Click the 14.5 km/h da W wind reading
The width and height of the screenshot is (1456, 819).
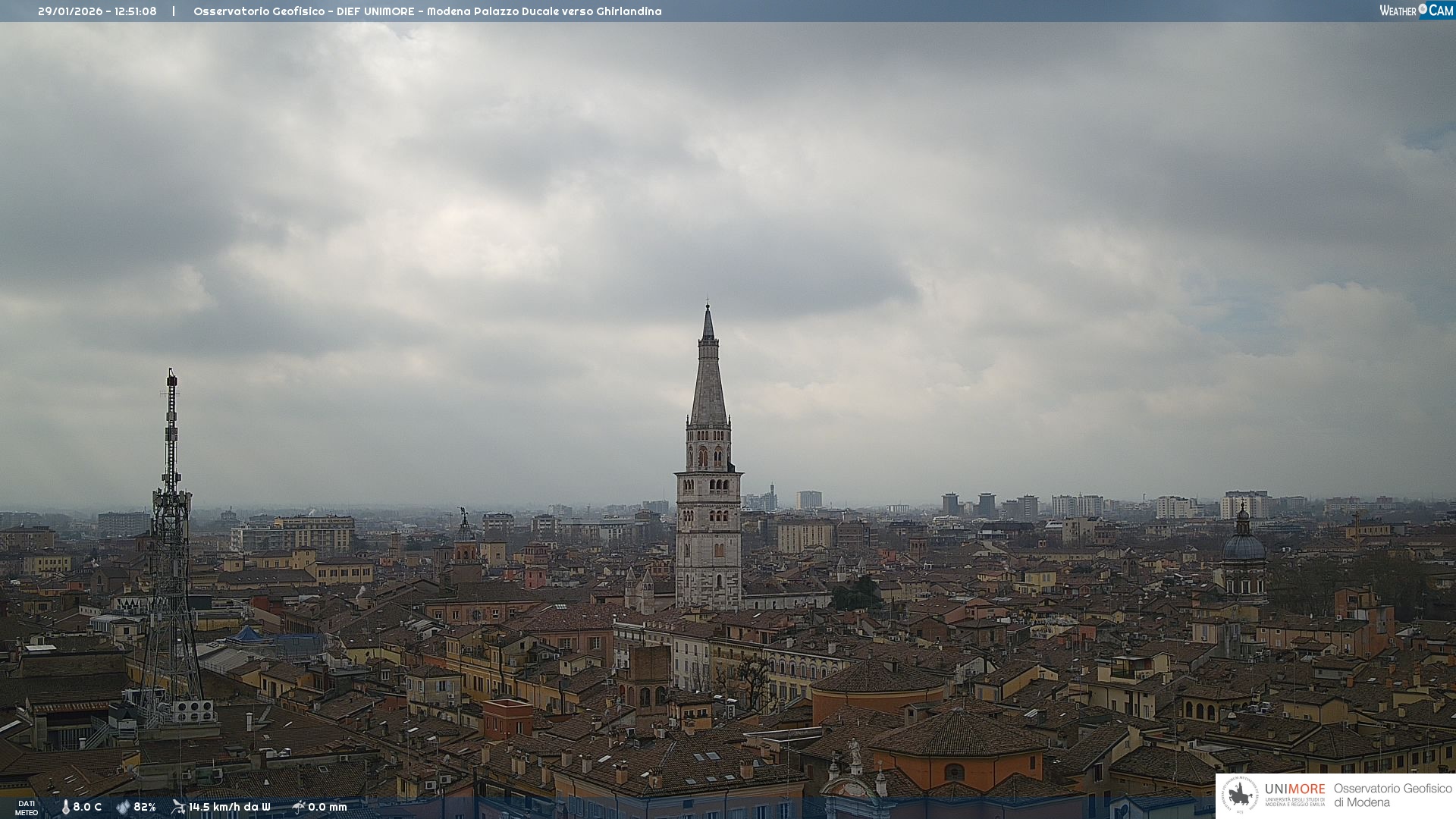point(229,807)
